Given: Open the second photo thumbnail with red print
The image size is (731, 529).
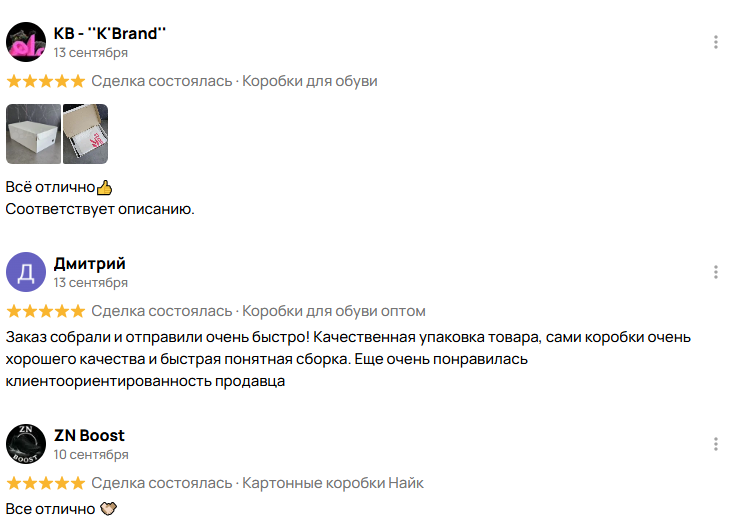Looking at the screenshot, I should pos(85,134).
